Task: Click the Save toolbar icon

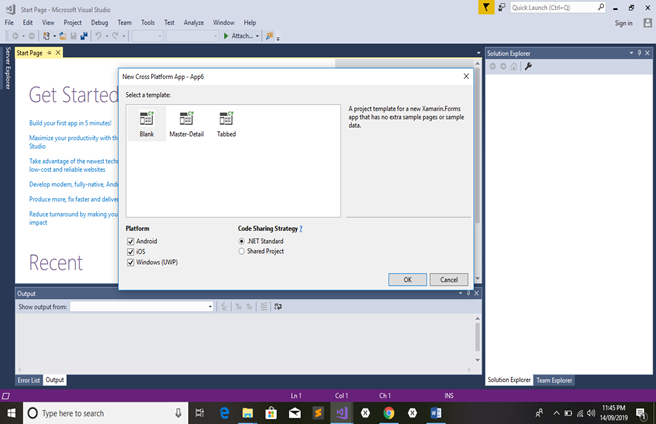Action: (73, 36)
